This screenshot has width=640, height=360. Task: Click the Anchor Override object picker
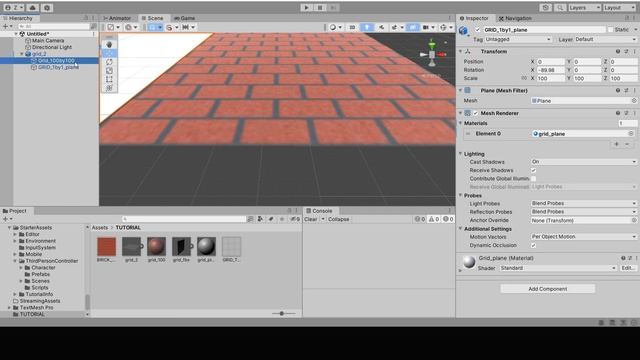click(634, 220)
